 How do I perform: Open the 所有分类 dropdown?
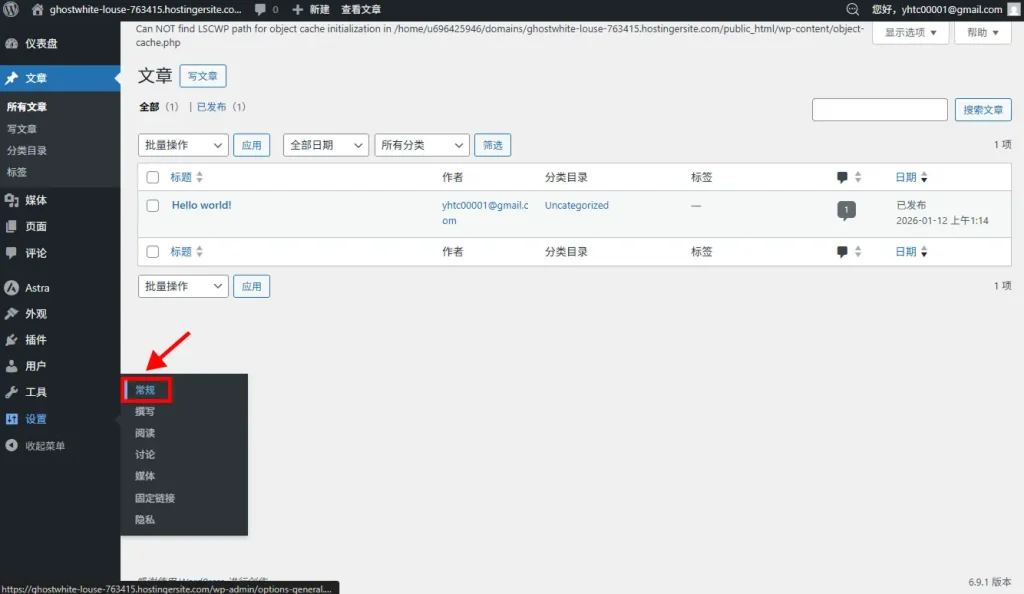[421, 145]
